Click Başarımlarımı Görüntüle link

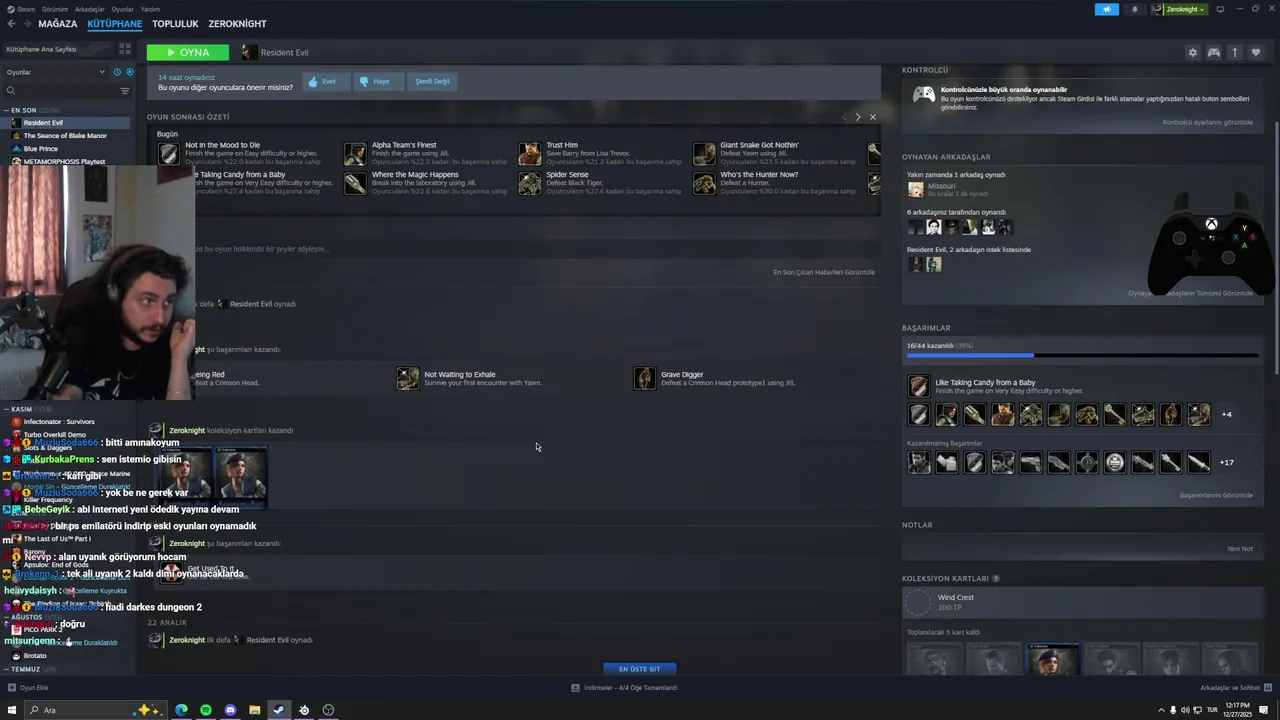click(1216, 495)
